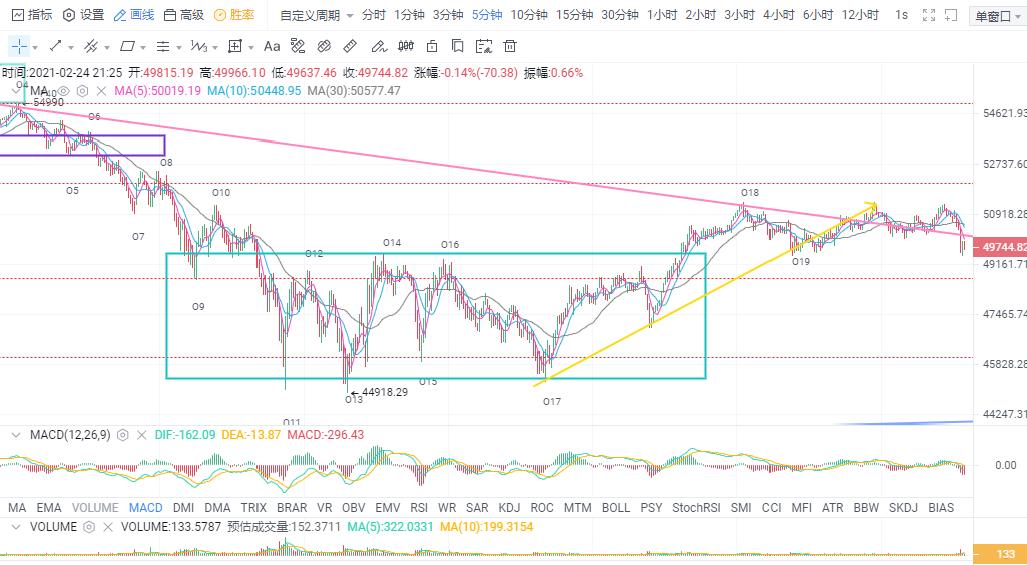The image size is (1027, 565).
Task: Select the freehand pen drawing tool
Action: (x=379, y=46)
